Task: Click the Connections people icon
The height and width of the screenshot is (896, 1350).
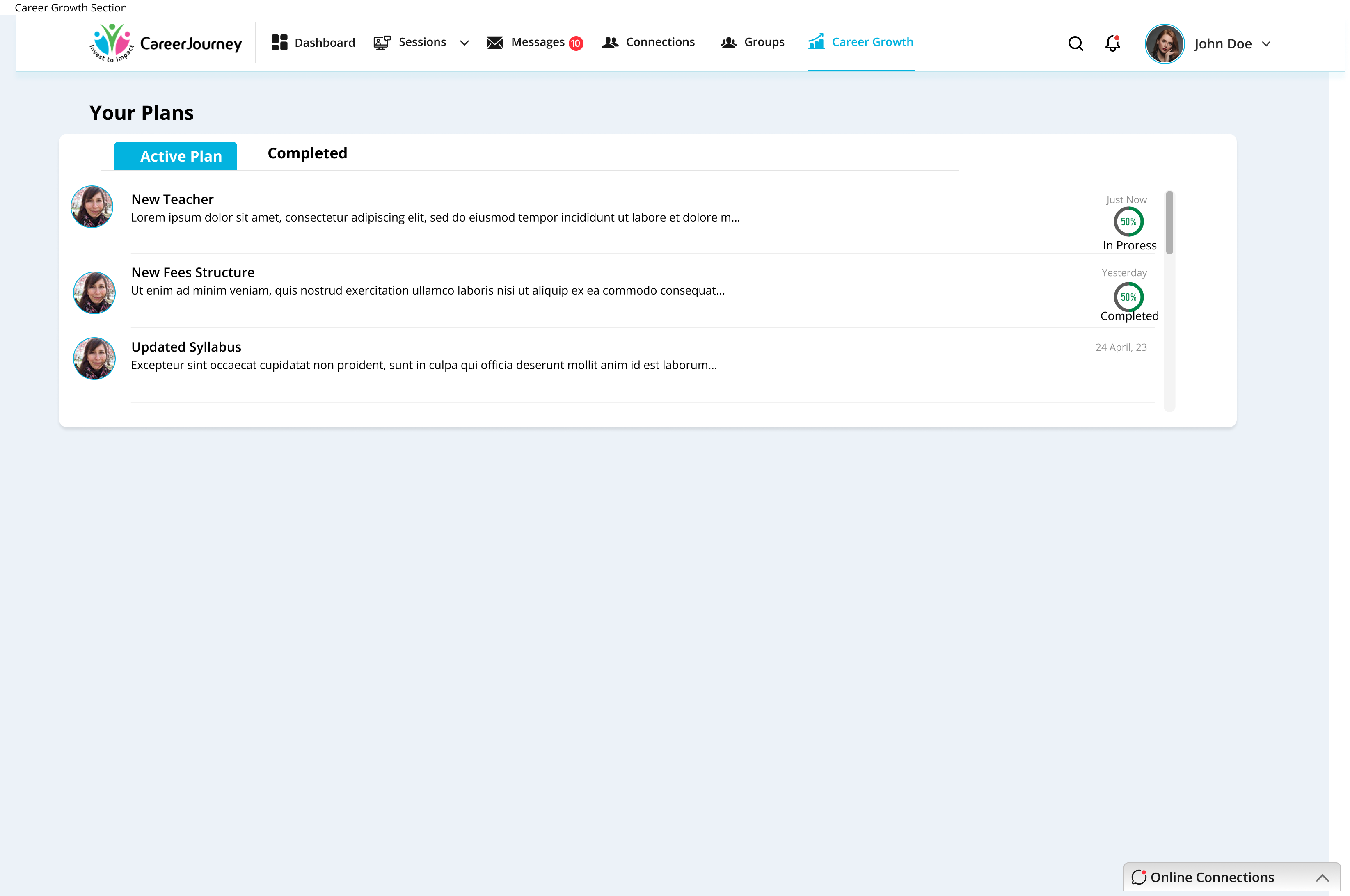Action: pos(610,42)
